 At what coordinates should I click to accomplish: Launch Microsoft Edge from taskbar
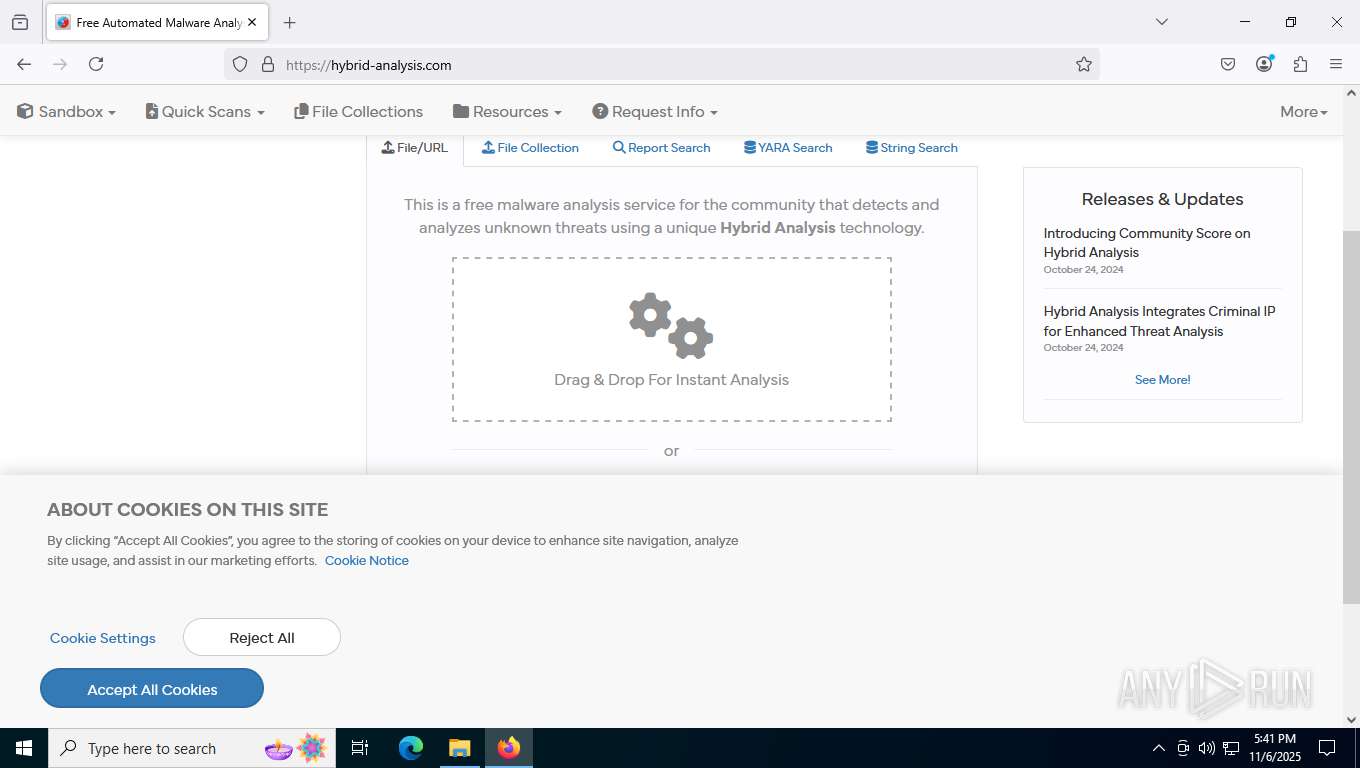click(410, 748)
